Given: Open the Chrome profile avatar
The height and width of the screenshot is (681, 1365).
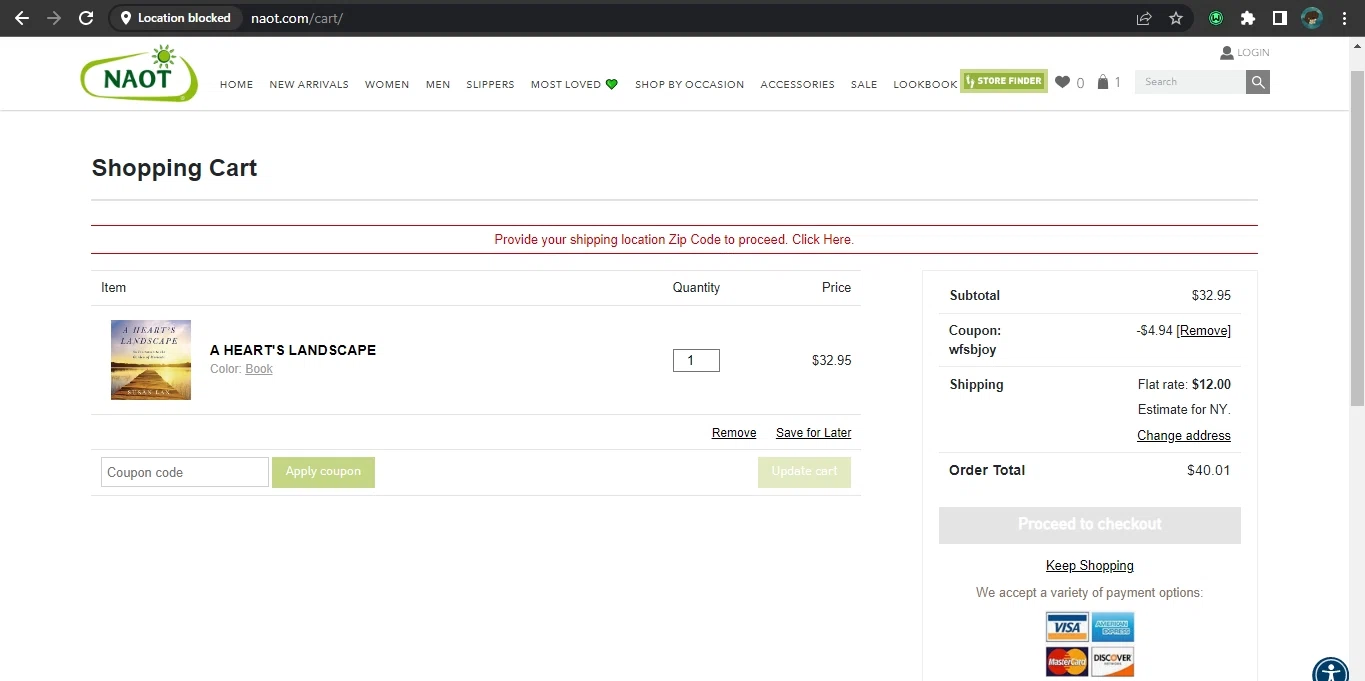Looking at the screenshot, I should click(1312, 18).
